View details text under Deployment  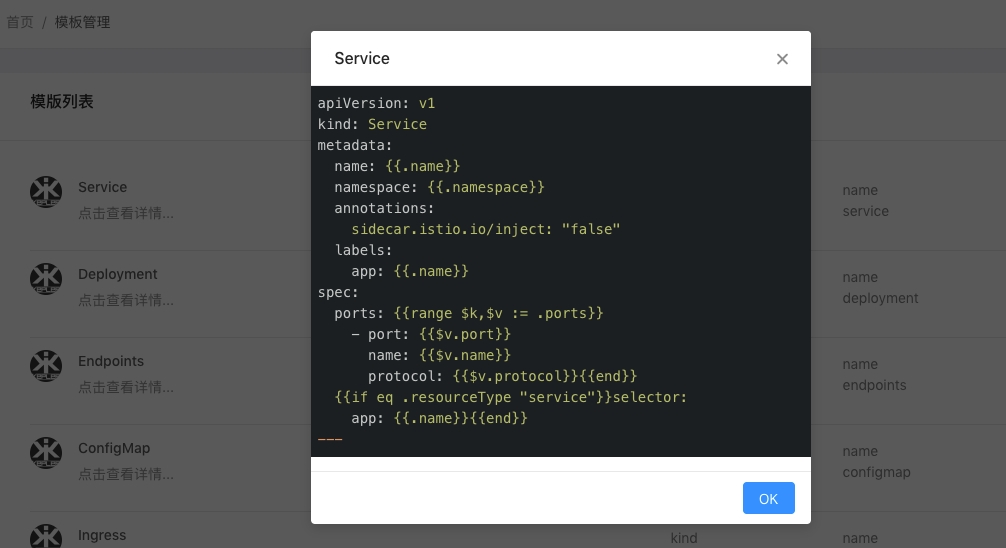click(126, 300)
